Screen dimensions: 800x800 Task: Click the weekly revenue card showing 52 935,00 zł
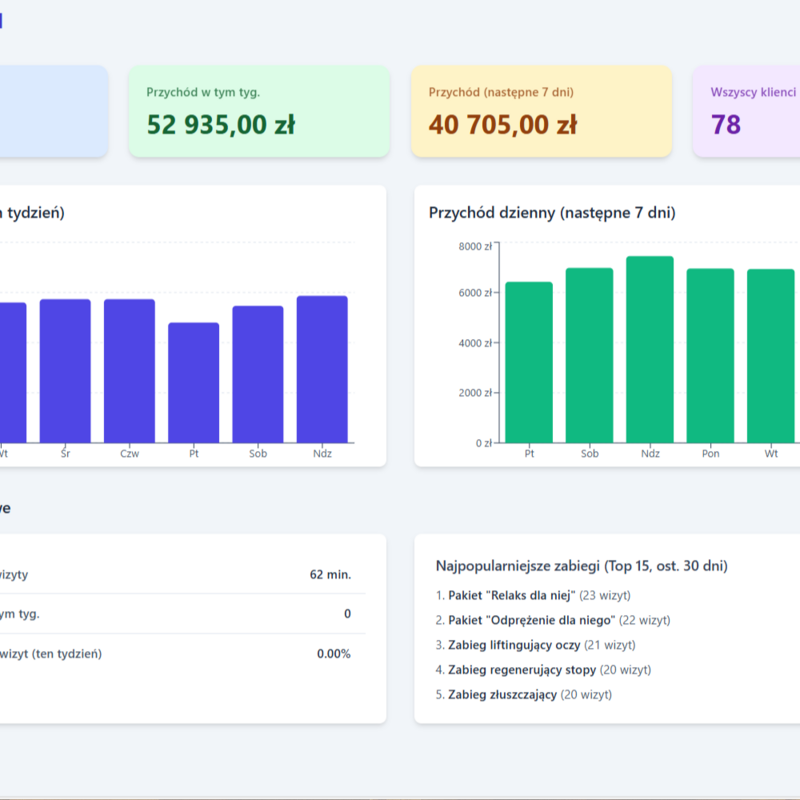pos(258,112)
